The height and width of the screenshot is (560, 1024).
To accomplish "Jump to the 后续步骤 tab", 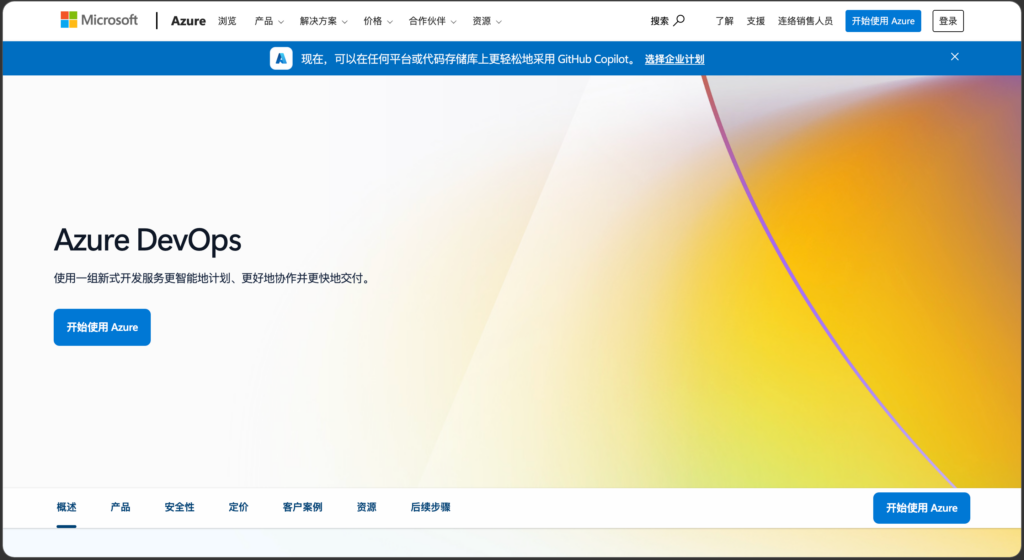I will coord(430,507).
